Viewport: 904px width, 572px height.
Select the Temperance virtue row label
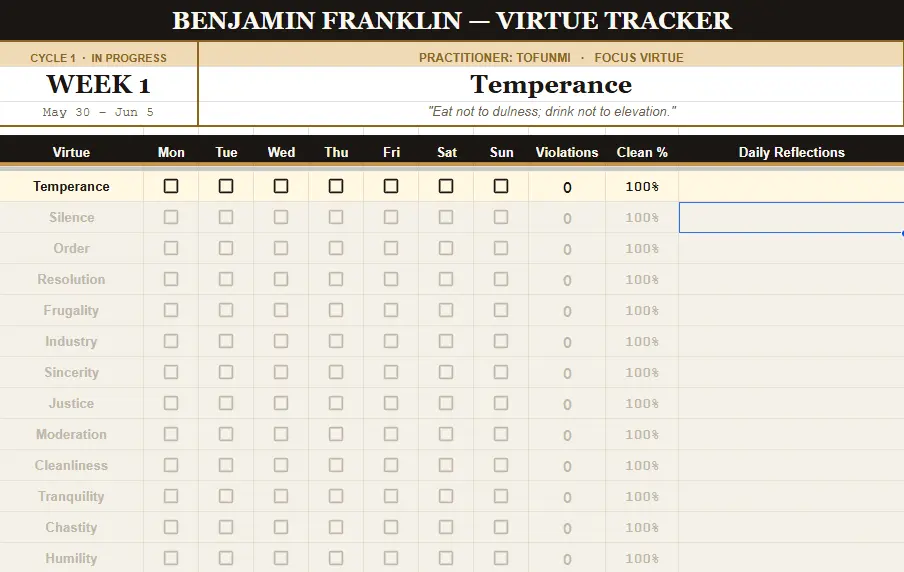71,186
